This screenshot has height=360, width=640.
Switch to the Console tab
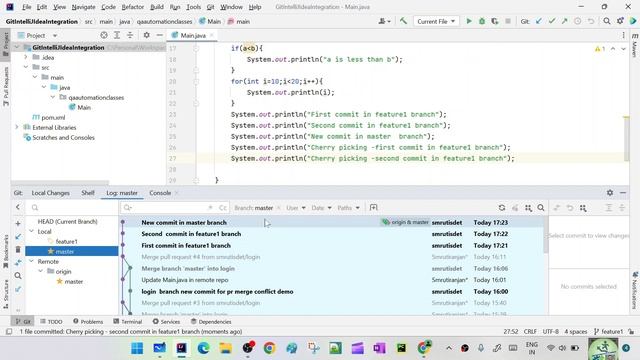coord(160,193)
